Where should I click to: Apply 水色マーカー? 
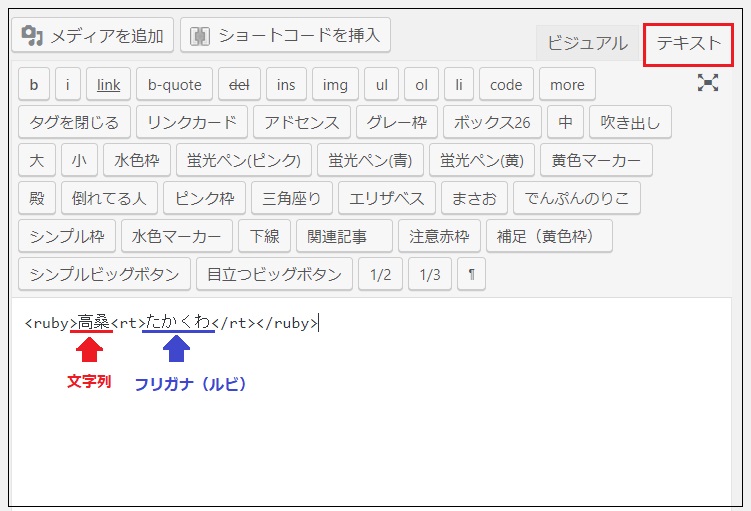pos(177,236)
